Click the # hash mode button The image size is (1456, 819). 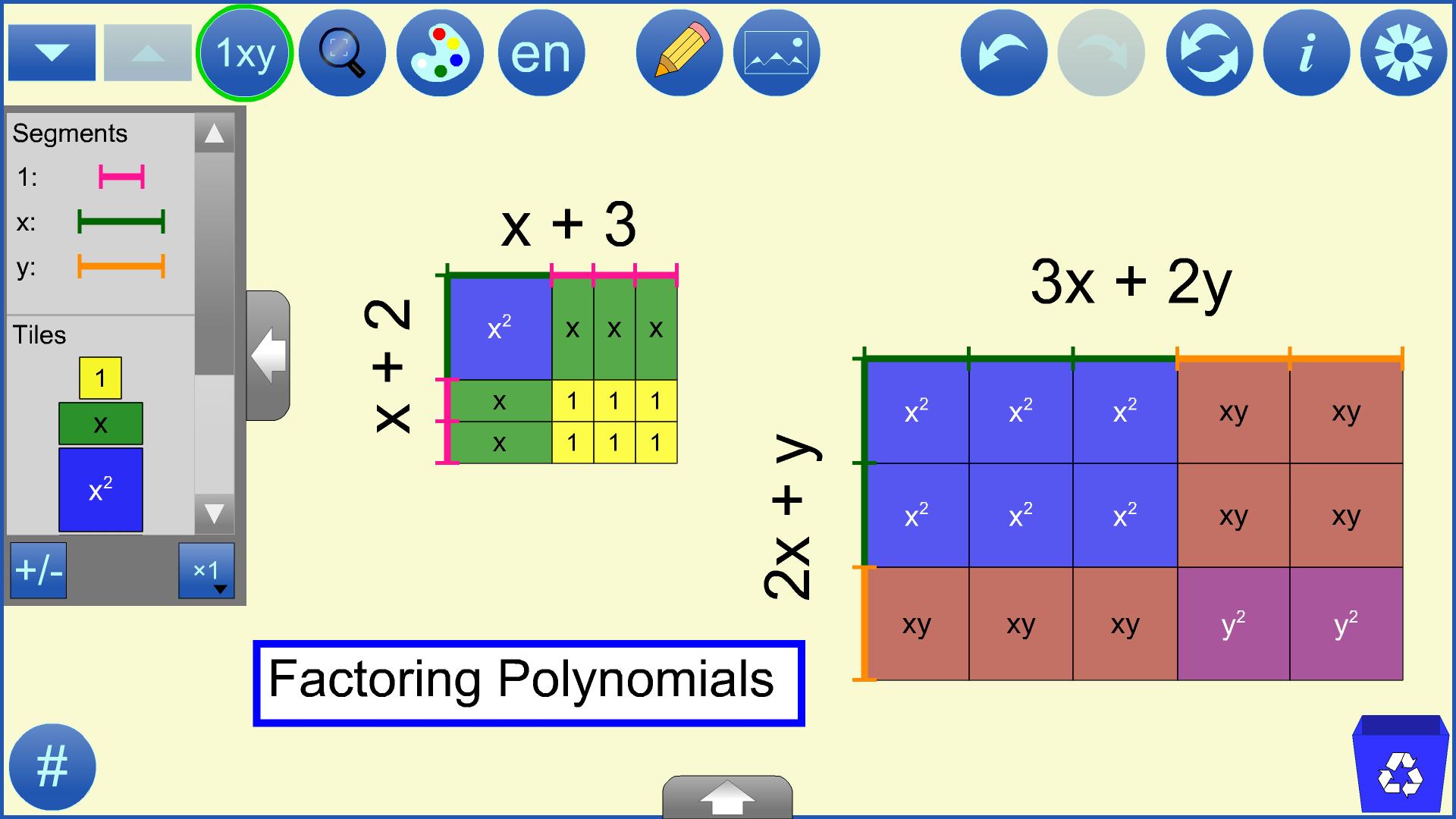tap(53, 767)
